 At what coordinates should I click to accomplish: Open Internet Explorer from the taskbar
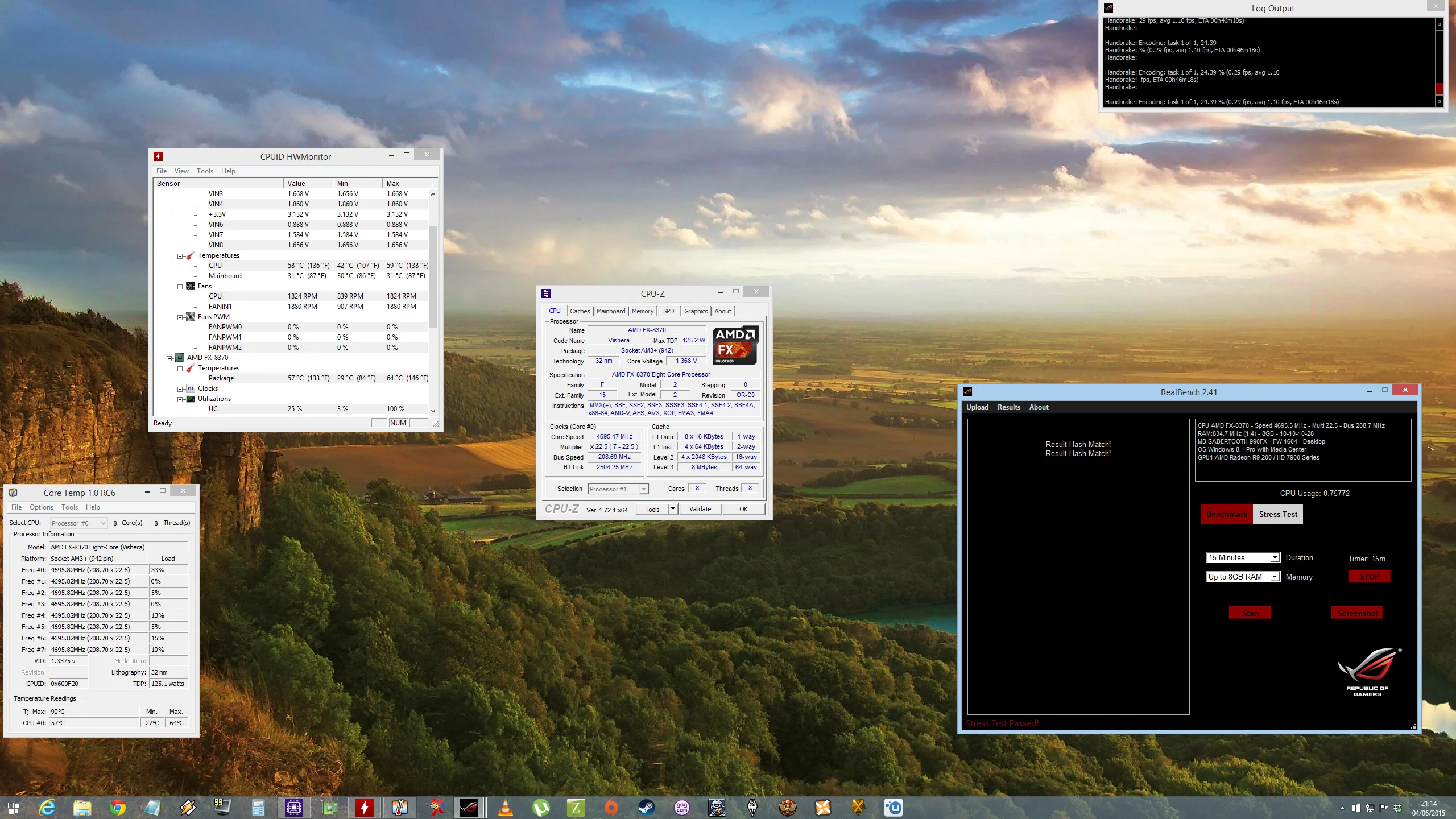[47, 807]
